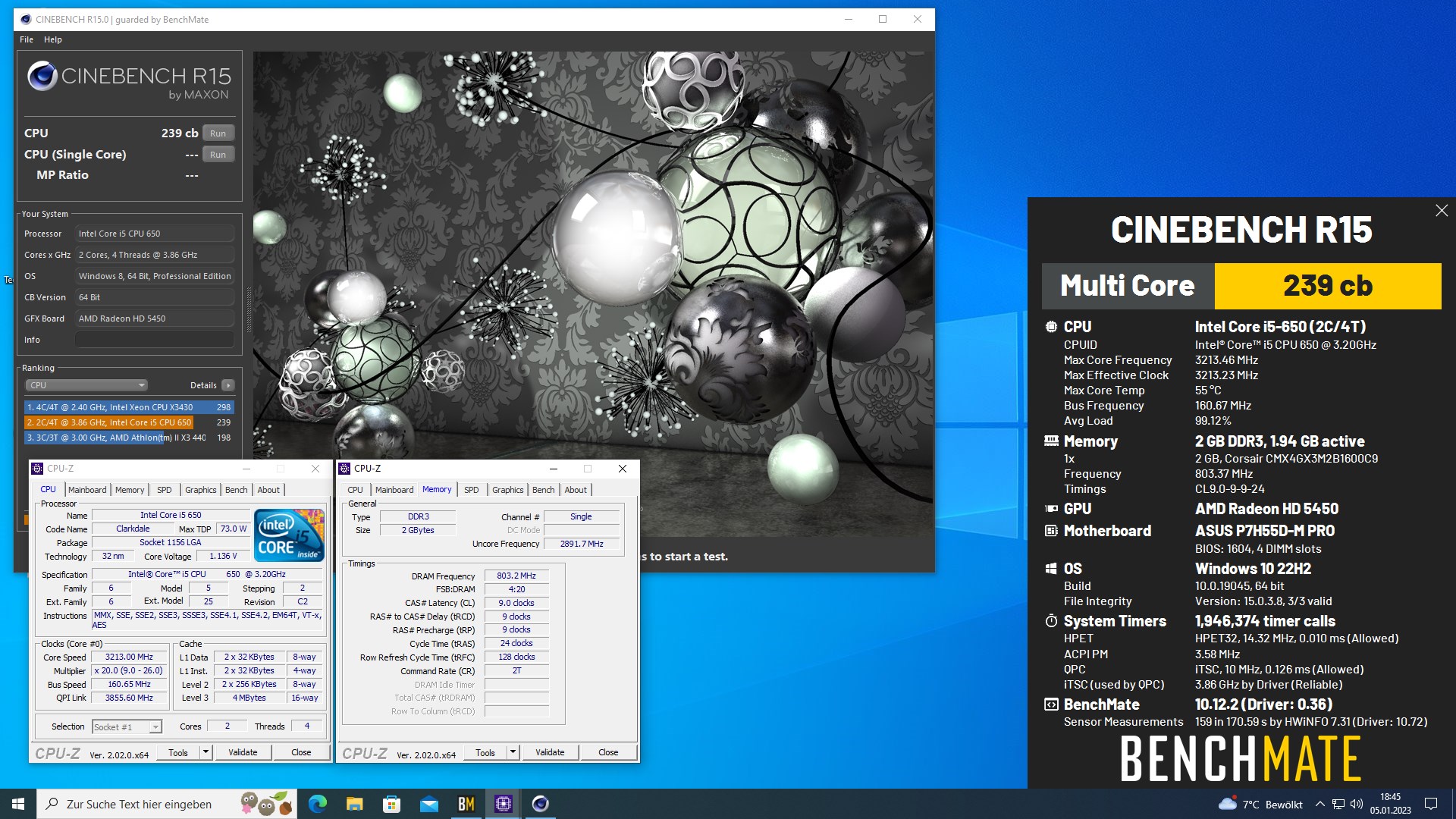This screenshot has height=819, width=1456.
Task: Click the CPU chip icon in BenchMate panel
Action: 1051,327
